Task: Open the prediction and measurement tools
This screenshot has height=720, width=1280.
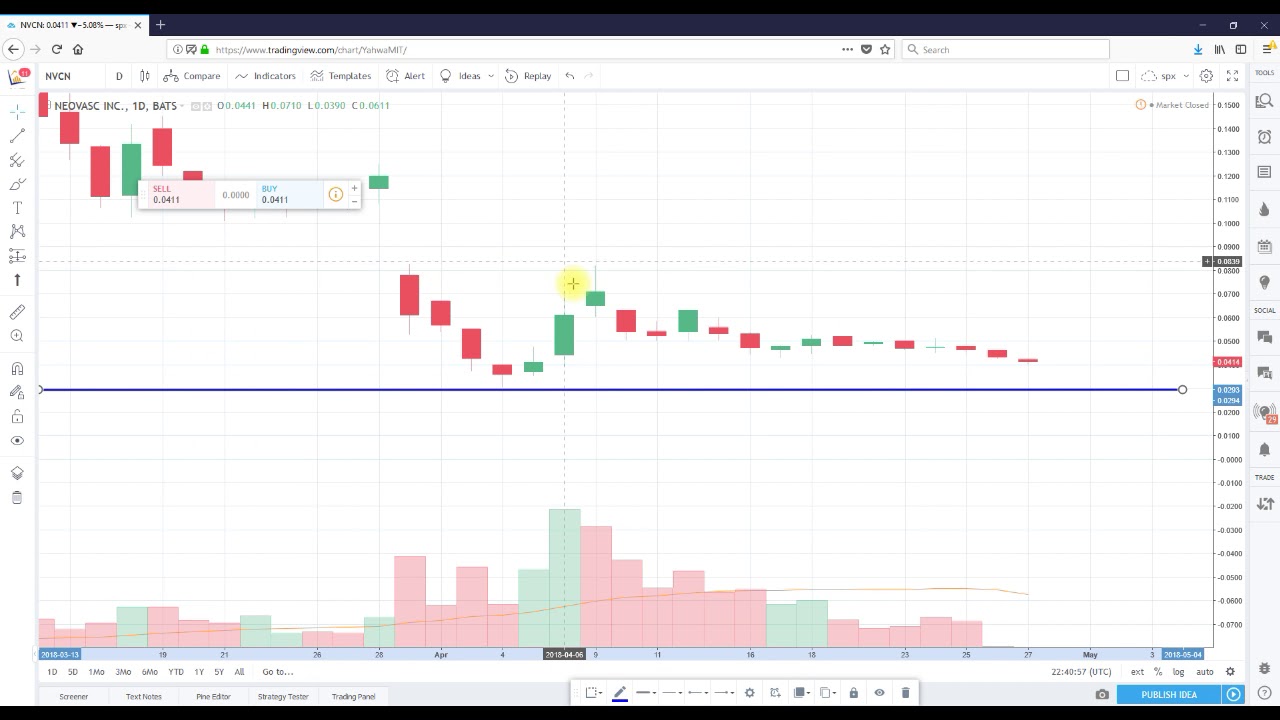Action: pyautogui.click(x=17, y=256)
